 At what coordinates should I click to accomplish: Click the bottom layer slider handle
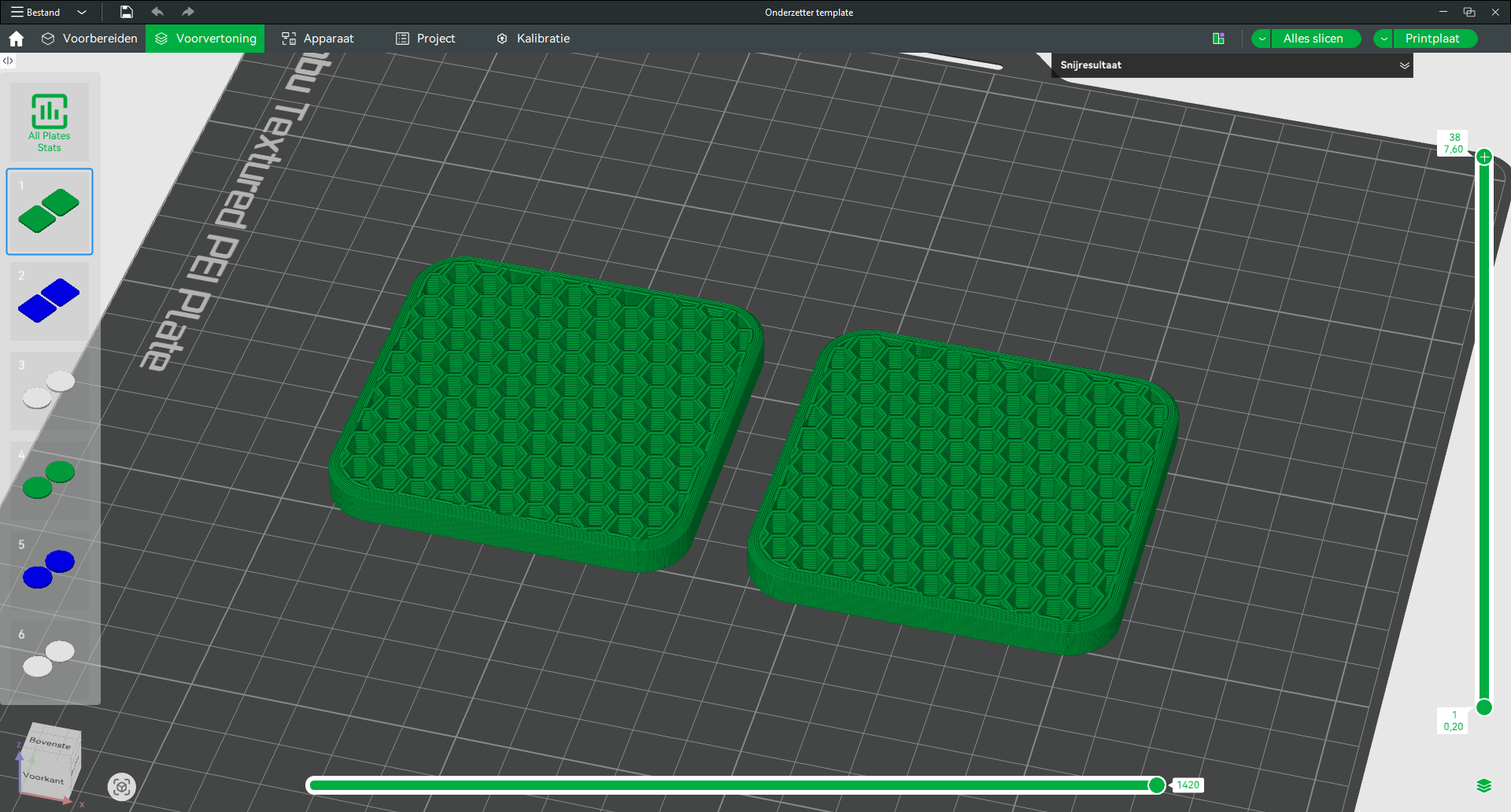pos(1484,707)
